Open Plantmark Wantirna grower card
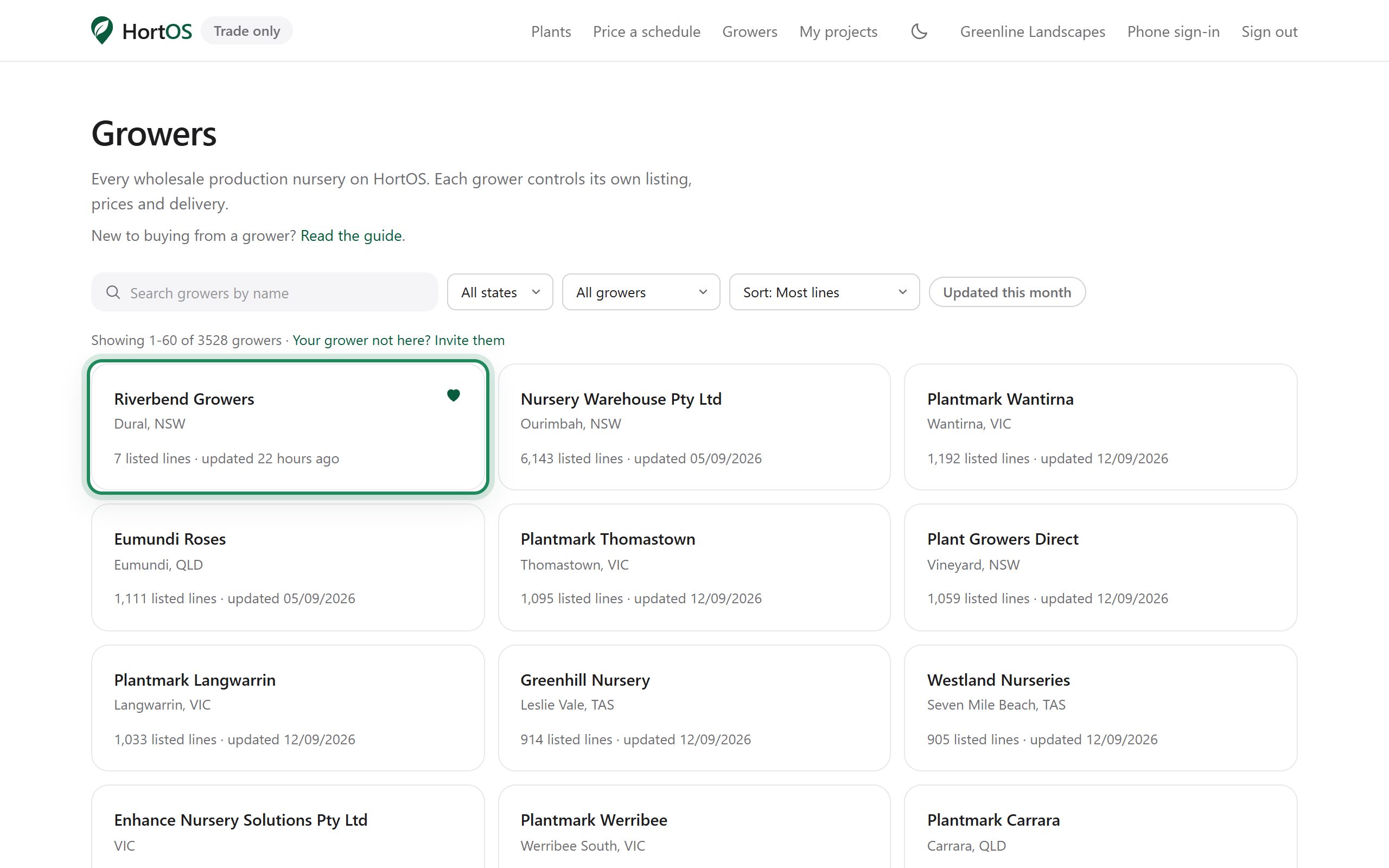The width and height of the screenshot is (1389, 868). click(x=1100, y=426)
